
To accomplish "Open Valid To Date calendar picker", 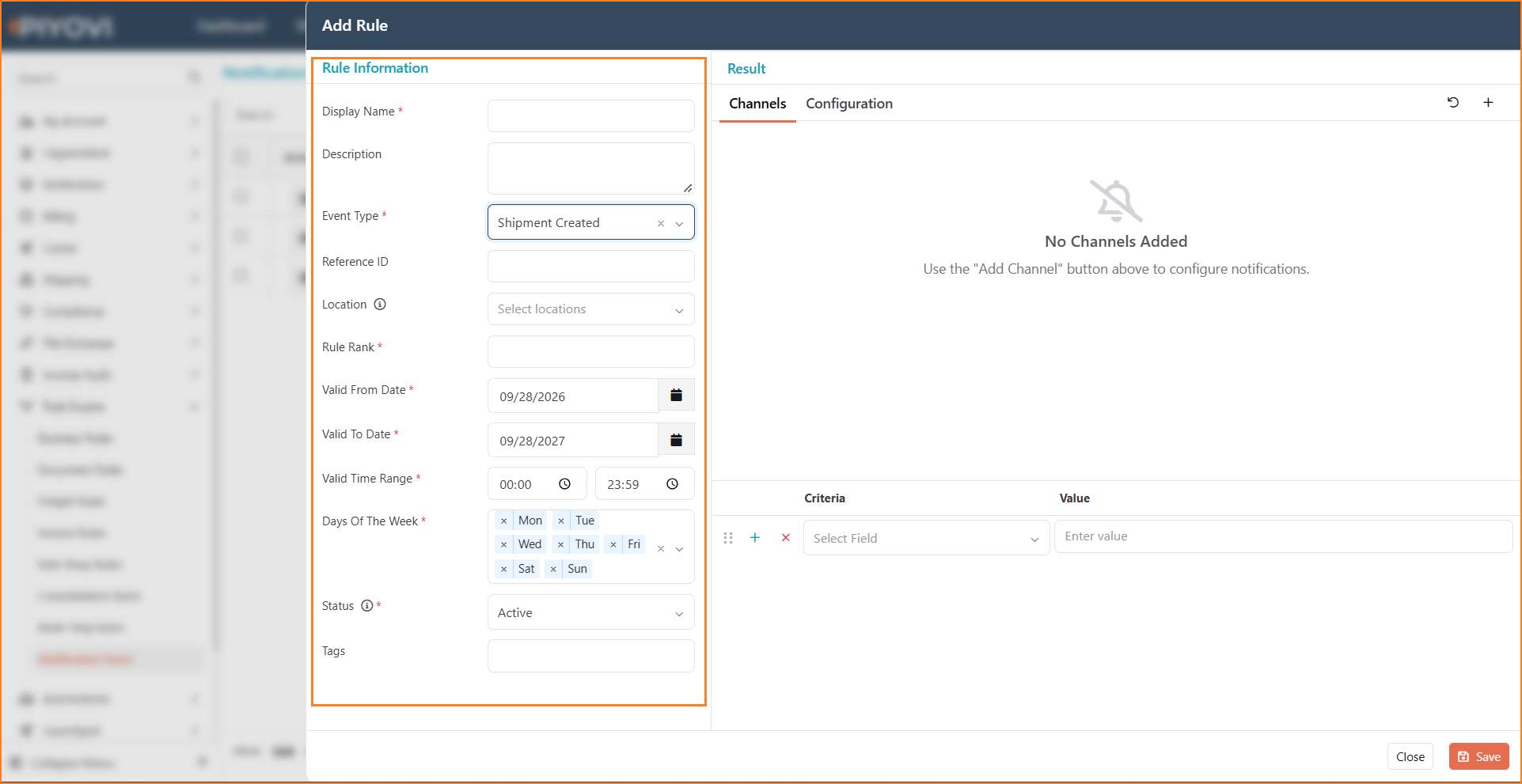I will tap(677, 439).
